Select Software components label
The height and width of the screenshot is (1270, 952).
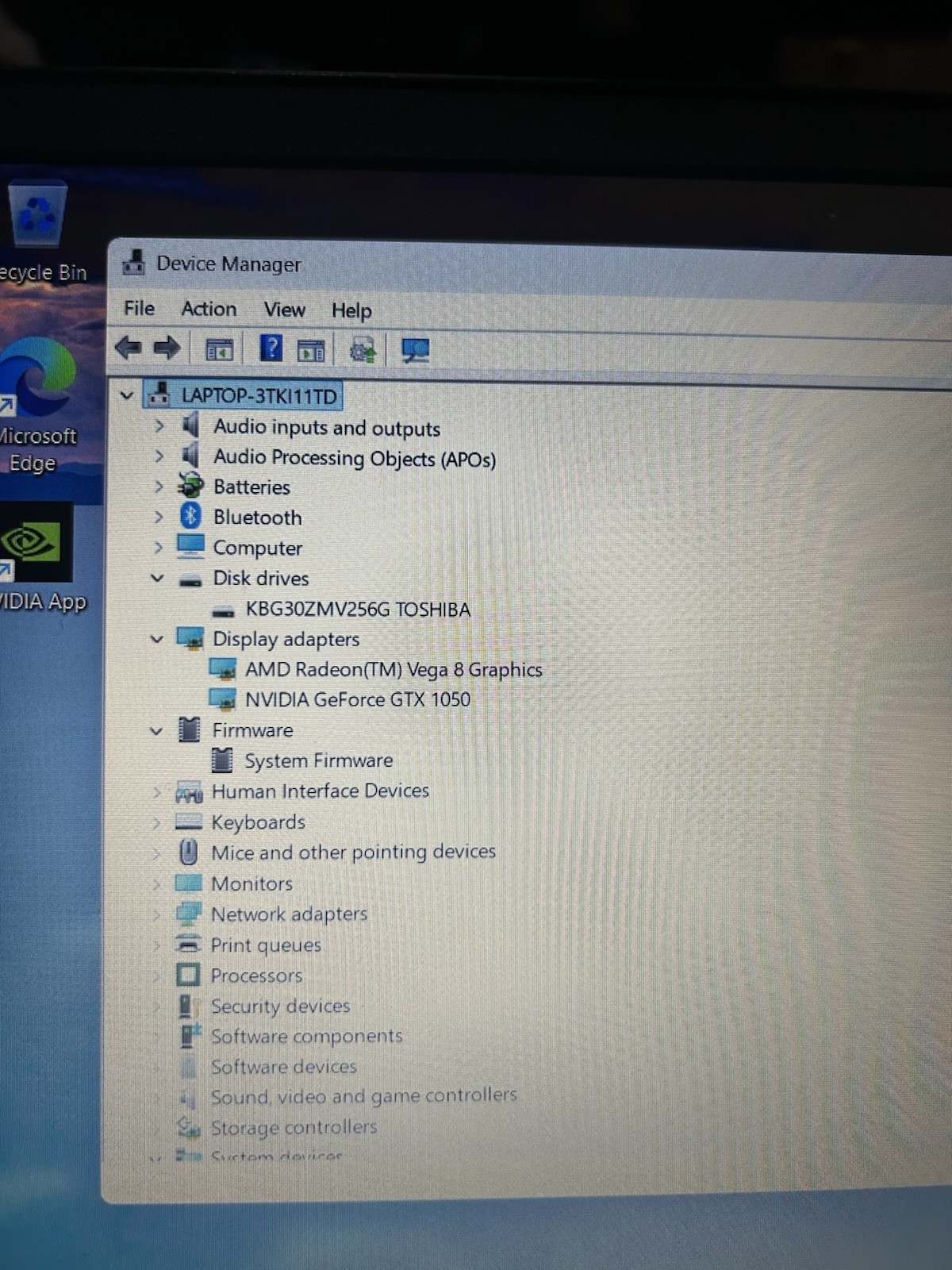point(306,1036)
